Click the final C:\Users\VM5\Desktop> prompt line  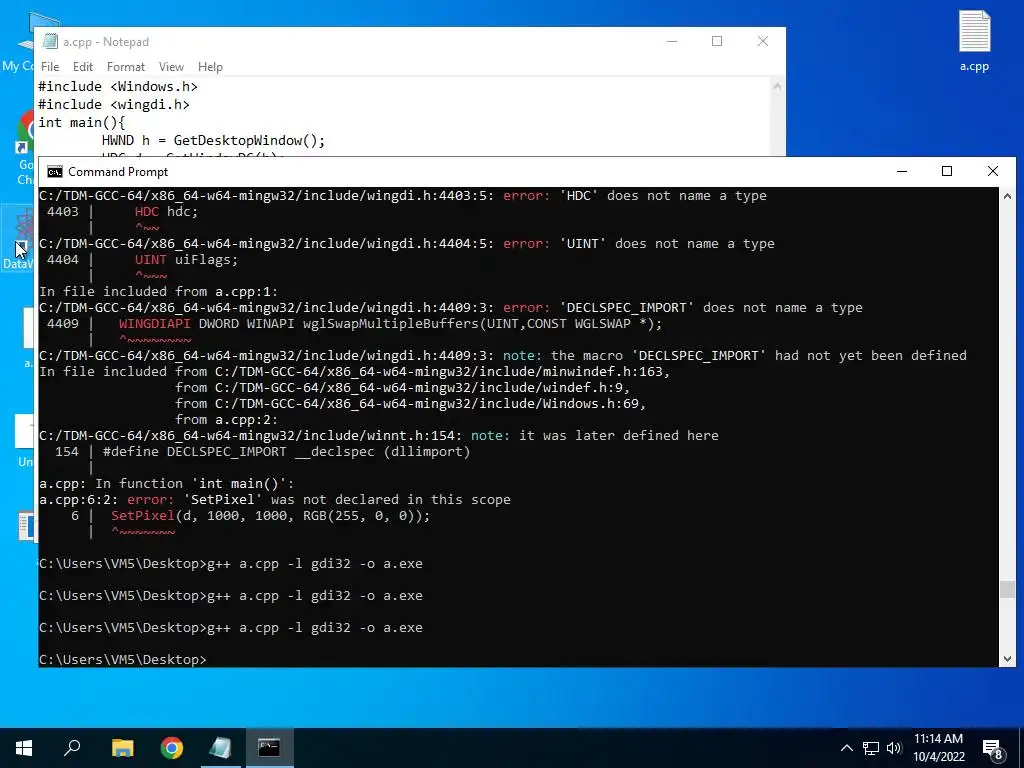[123, 659]
